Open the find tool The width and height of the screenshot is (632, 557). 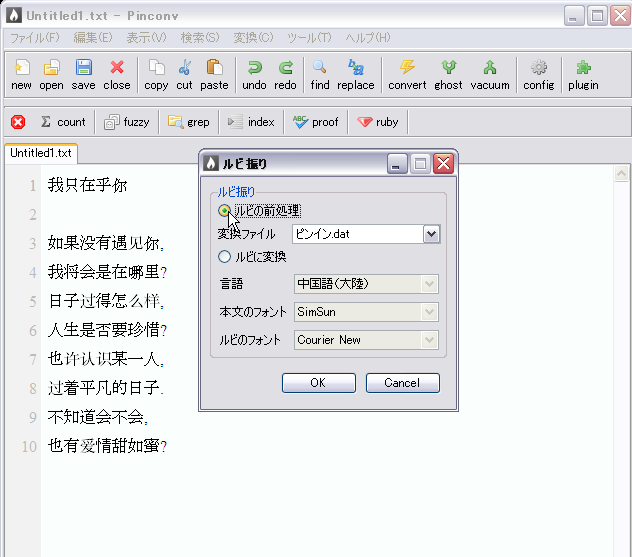point(320,75)
